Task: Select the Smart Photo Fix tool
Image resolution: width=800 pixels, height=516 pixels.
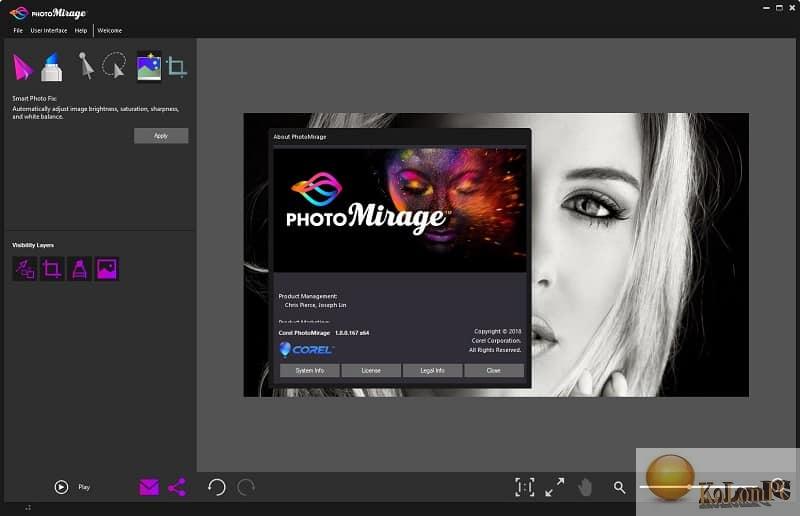Action: pyautogui.click(x=149, y=66)
